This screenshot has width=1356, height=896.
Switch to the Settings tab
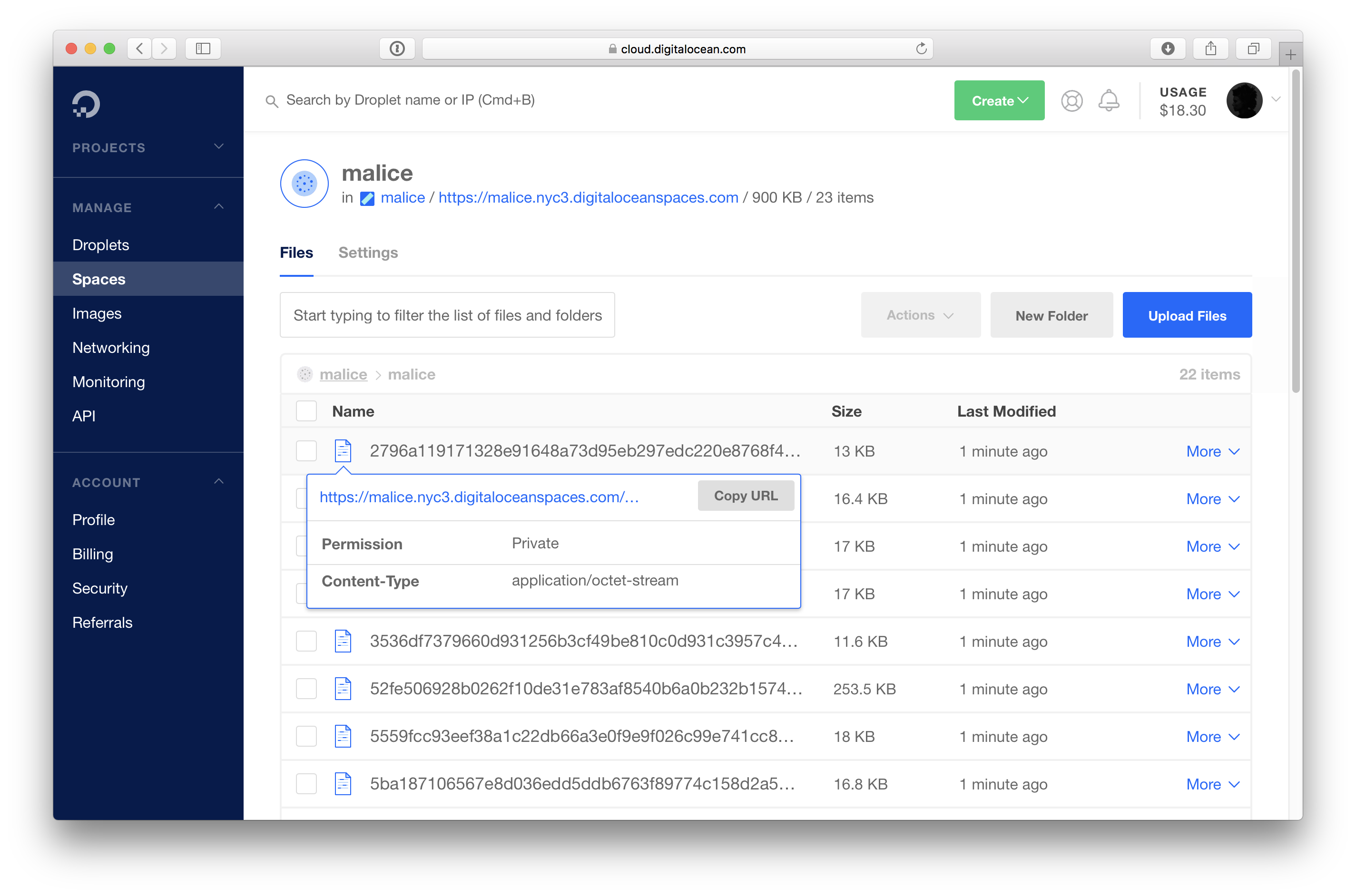pyautogui.click(x=368, y=253)
